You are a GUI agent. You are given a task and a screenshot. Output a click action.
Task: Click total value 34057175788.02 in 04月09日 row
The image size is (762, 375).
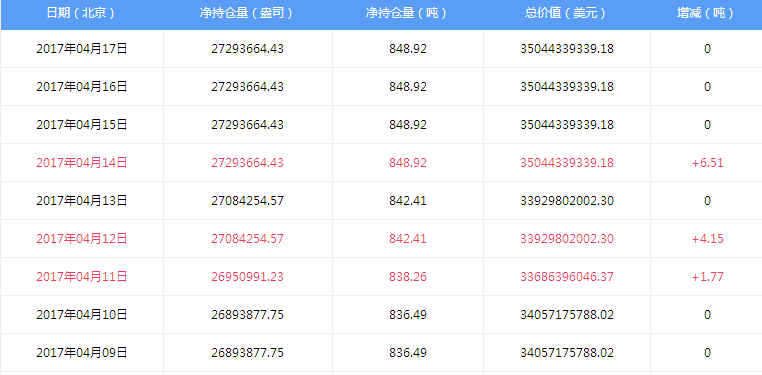pyautogui.click(x=567, y=353)
